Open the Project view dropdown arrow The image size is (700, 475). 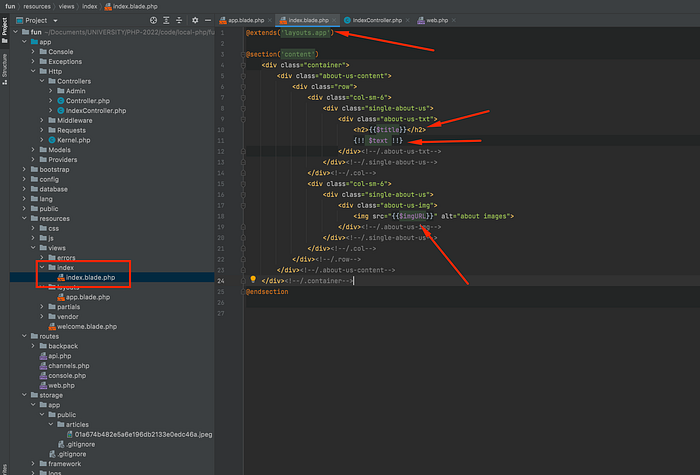pos(55,21)
